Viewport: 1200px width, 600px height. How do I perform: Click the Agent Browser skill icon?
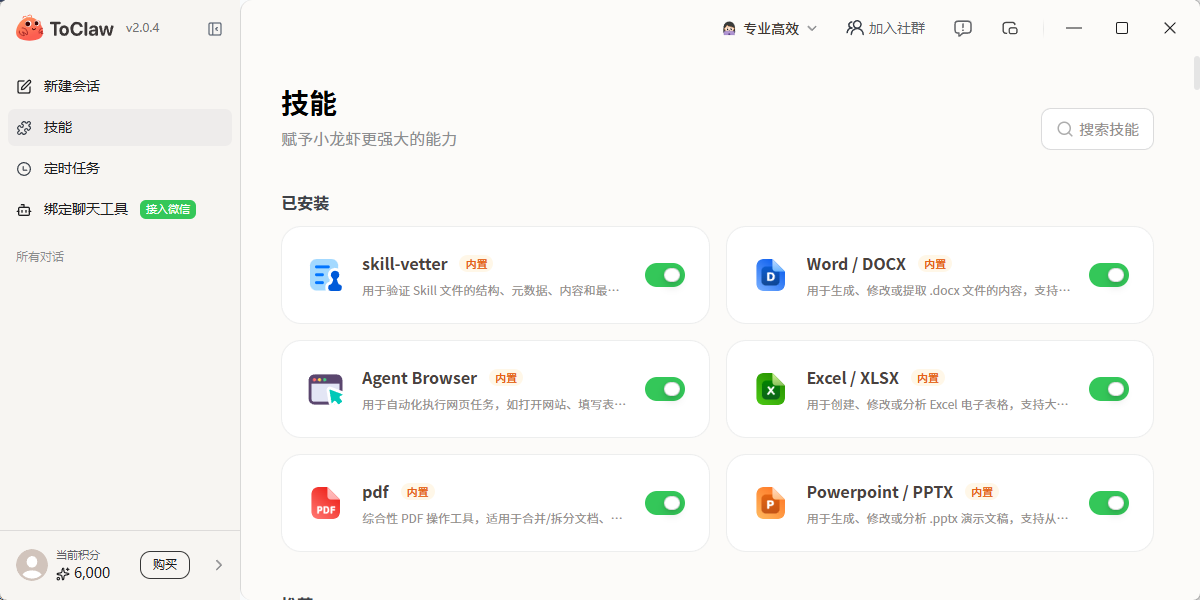(326, 389)
